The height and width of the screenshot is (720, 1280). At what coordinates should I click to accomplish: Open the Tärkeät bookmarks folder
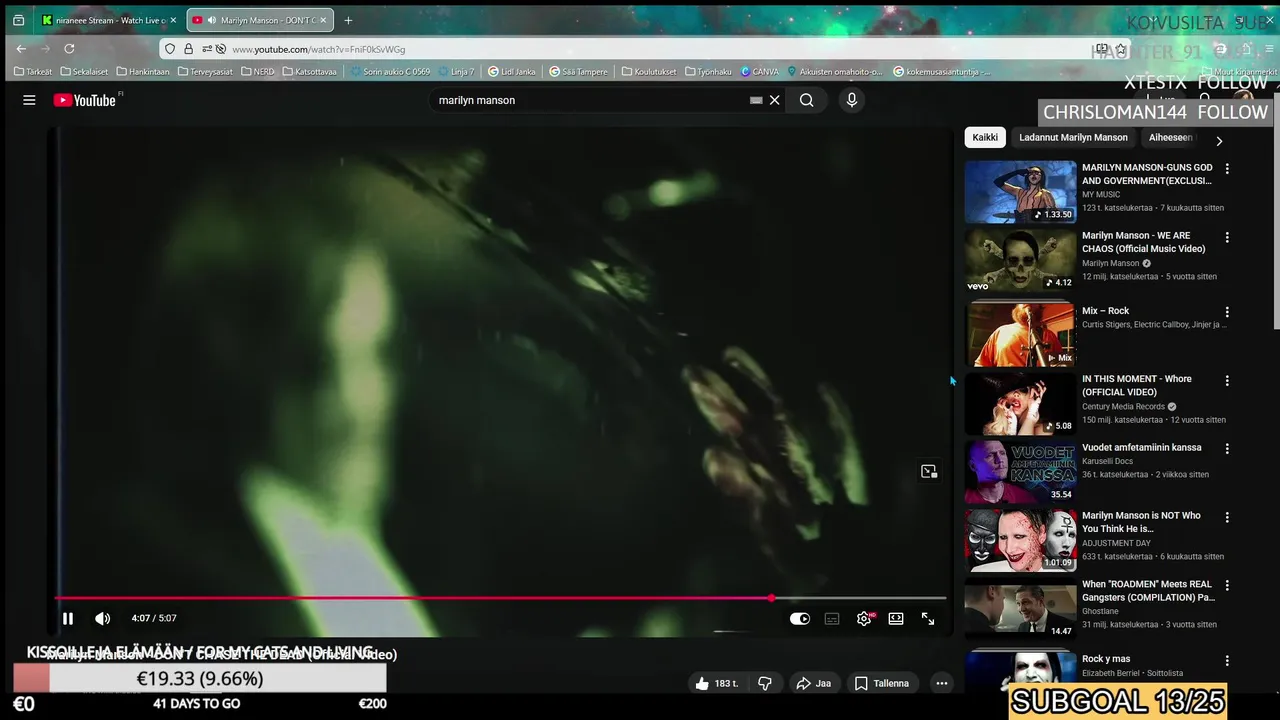pos(33,72)
